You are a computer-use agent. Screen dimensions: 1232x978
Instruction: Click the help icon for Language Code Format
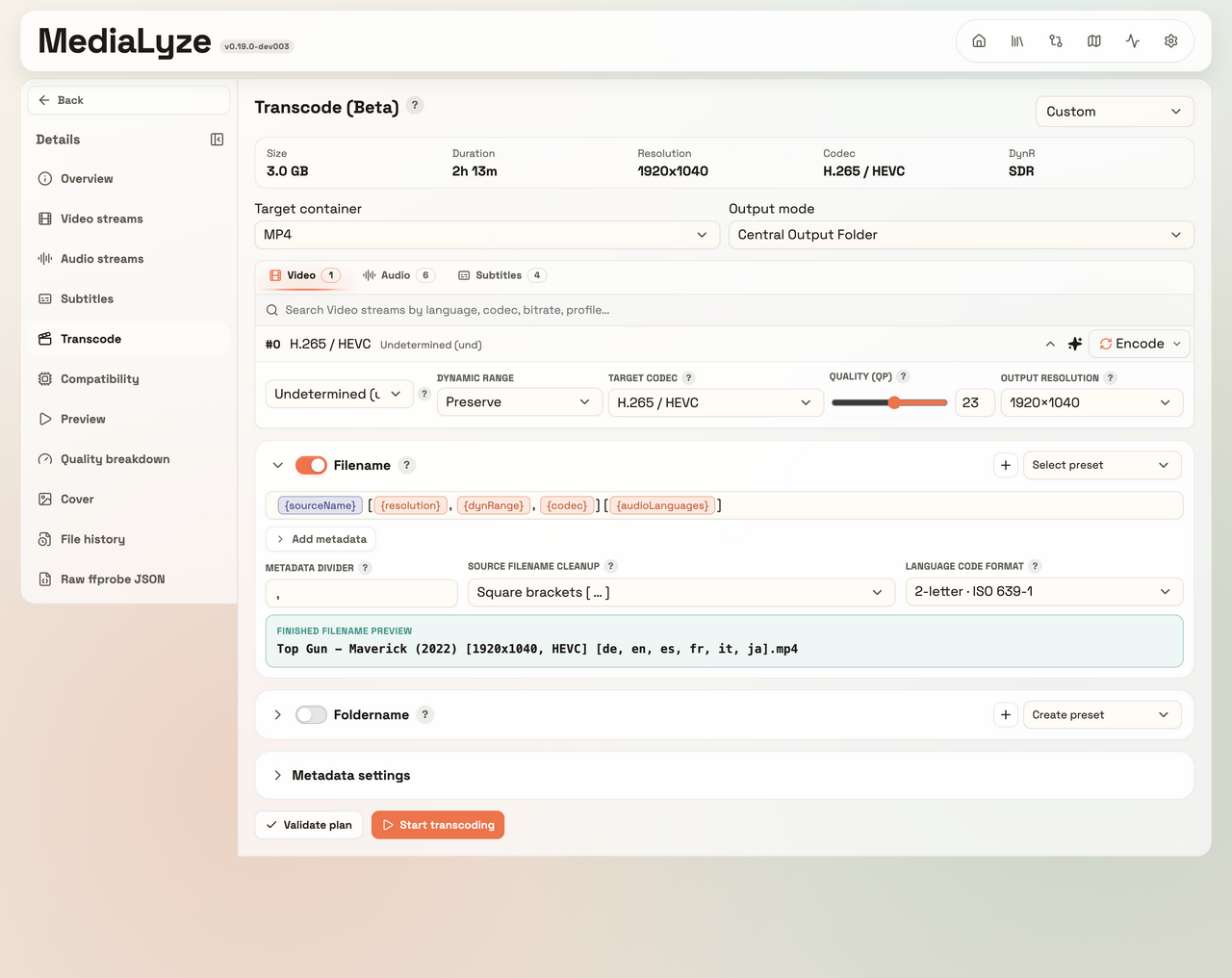click(x=1036, y=566)
